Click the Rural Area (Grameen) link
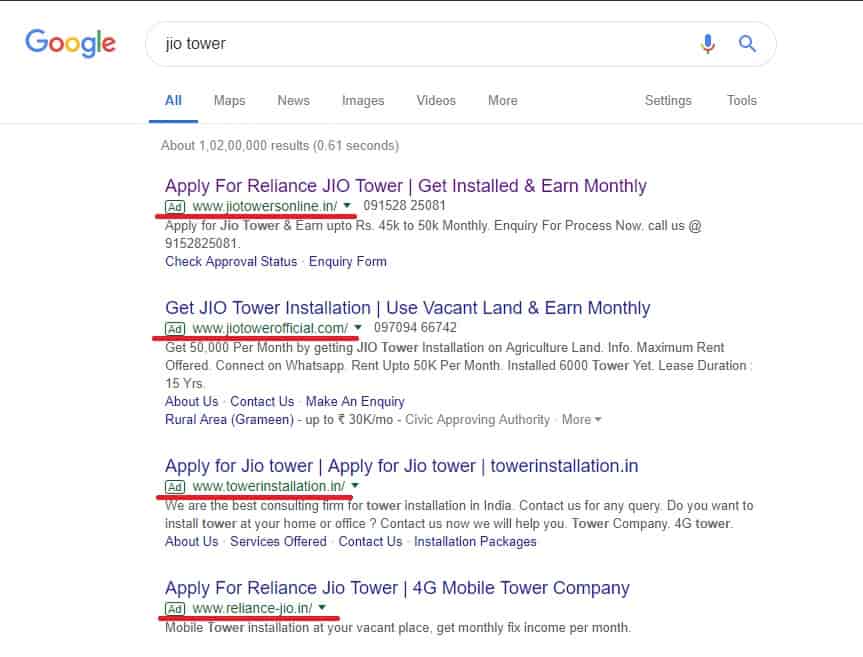The image size is (863, 657). [x=216, y=419]
